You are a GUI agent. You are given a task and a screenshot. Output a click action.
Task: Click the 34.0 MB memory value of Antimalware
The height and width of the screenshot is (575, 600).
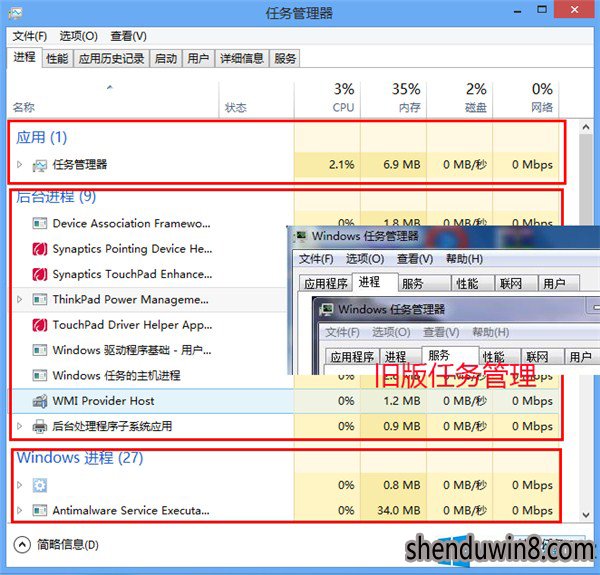pos(399,510)
